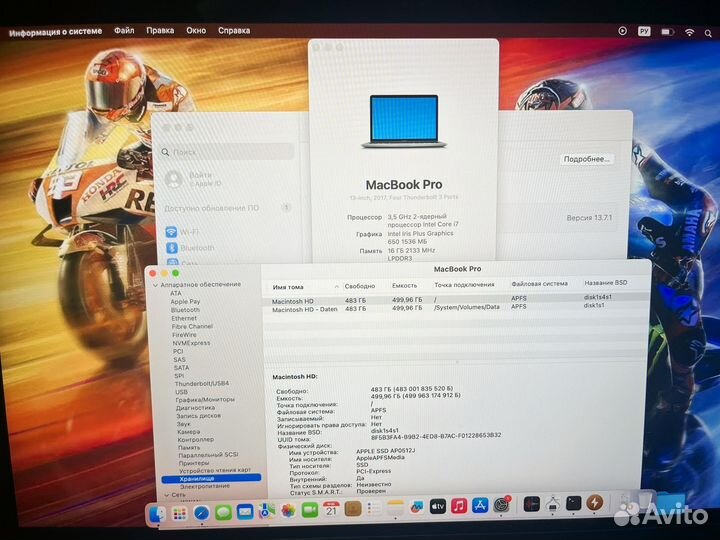720x540 pixels.
Task: Open the Справка menu
Action: pos(234,31)
